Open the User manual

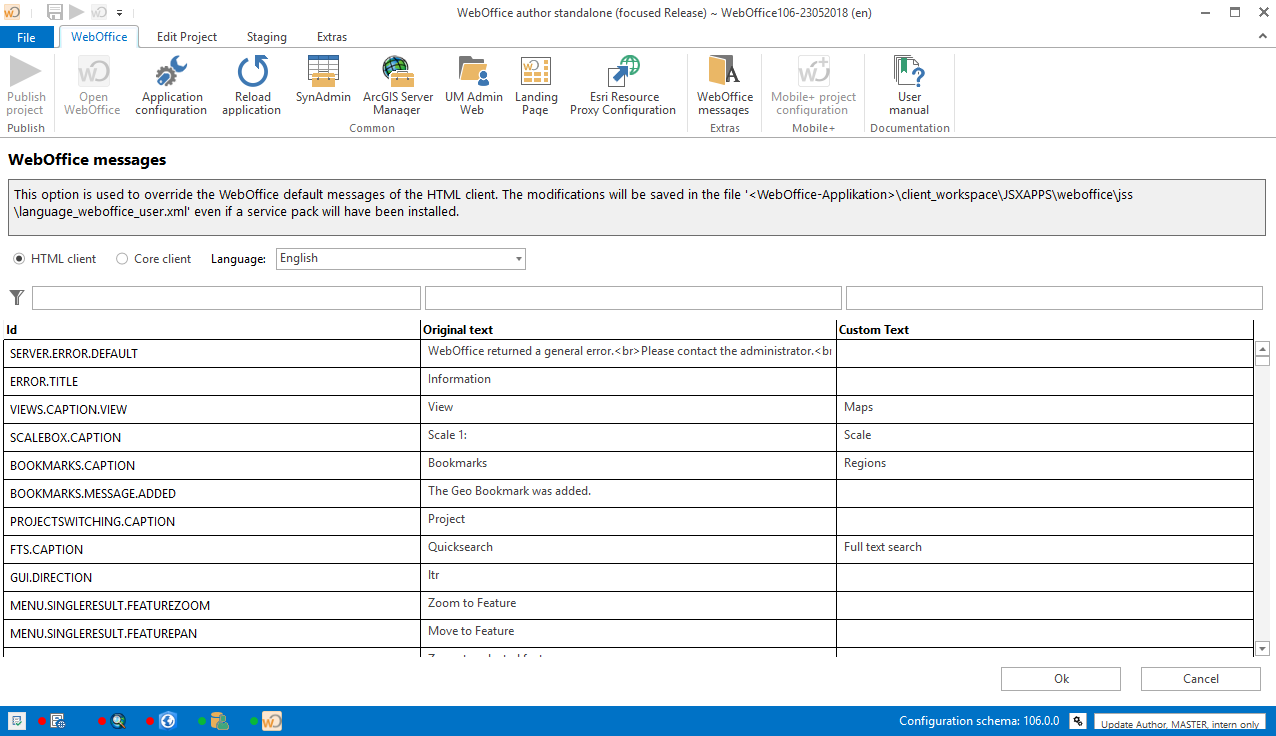click(x=908, y=85)
